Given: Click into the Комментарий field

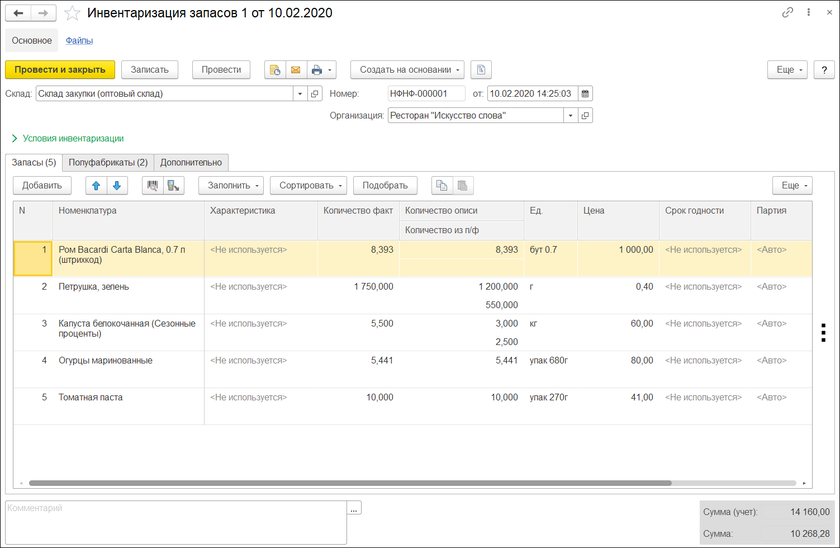Looking at the screenshot, I should [x=175, y=520].
